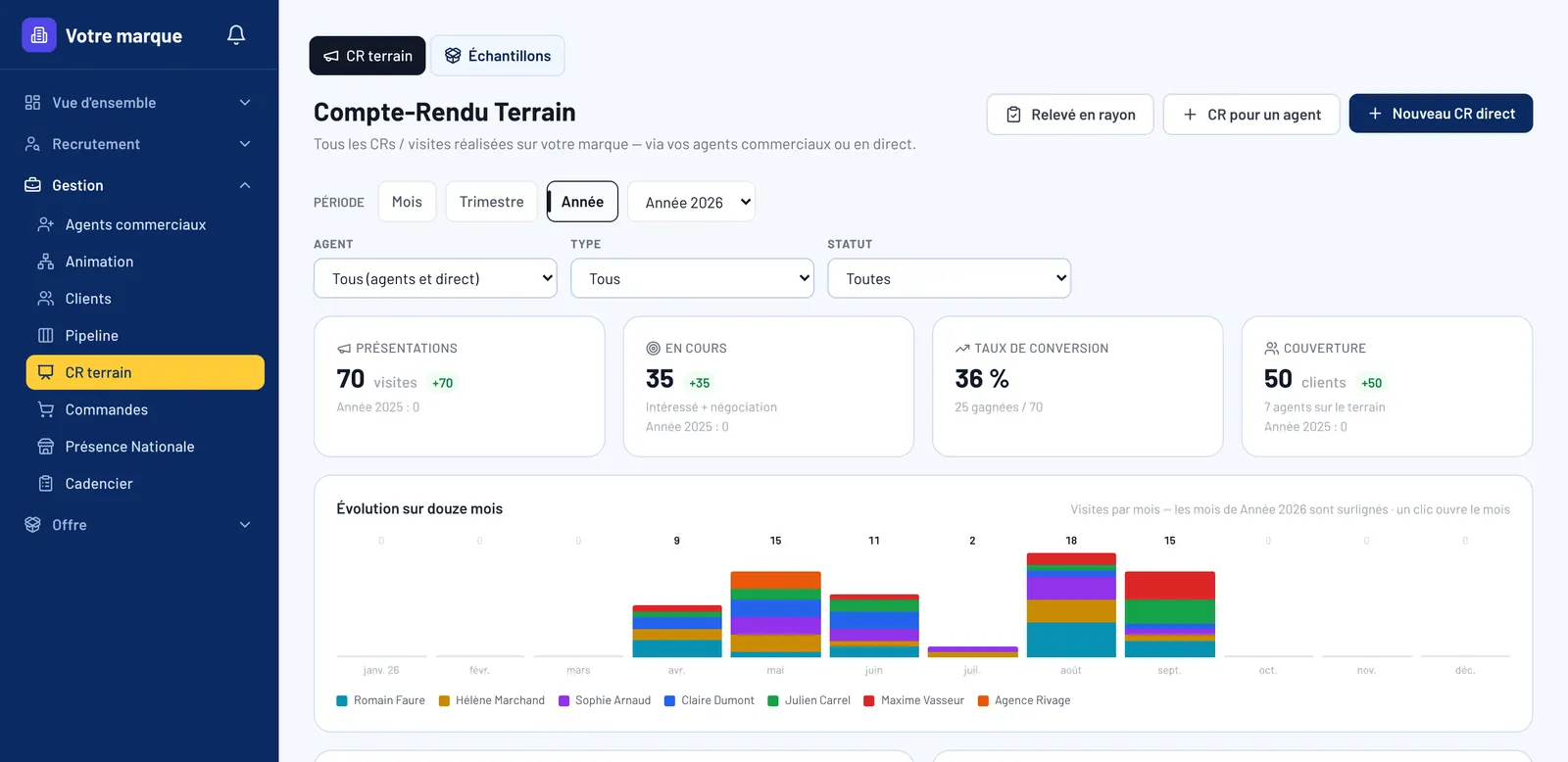Expand the Recrutement section
Viewport: 1568px width, 762px height.
[139, 144]
